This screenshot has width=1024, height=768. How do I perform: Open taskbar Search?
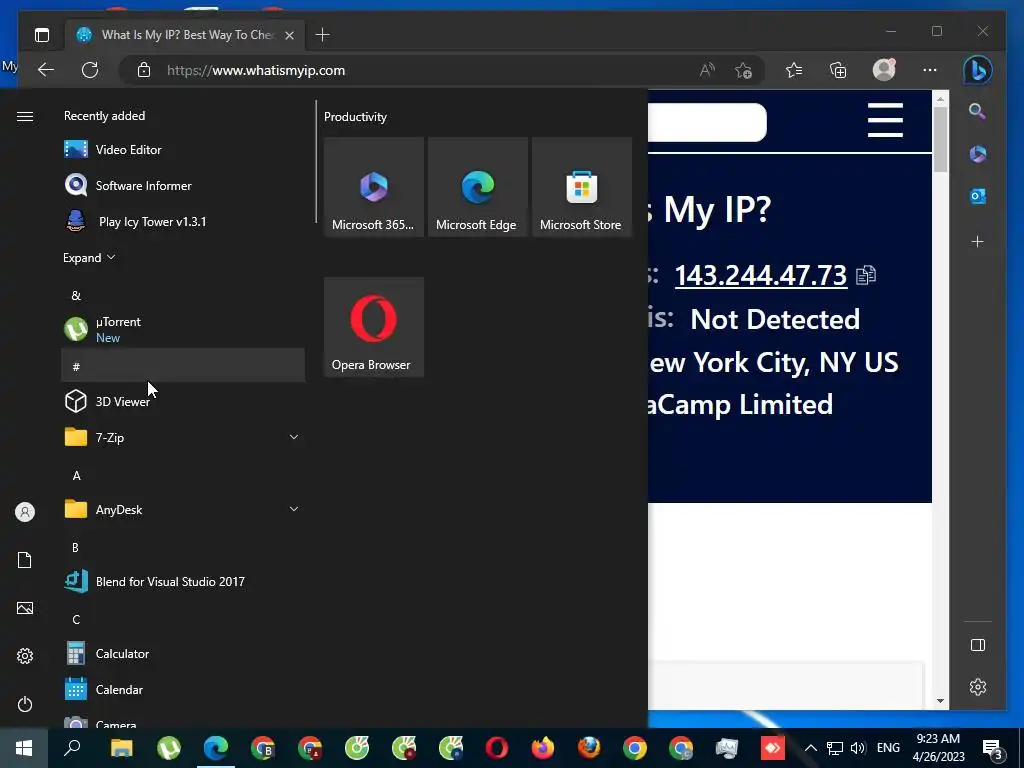(72, 748)
